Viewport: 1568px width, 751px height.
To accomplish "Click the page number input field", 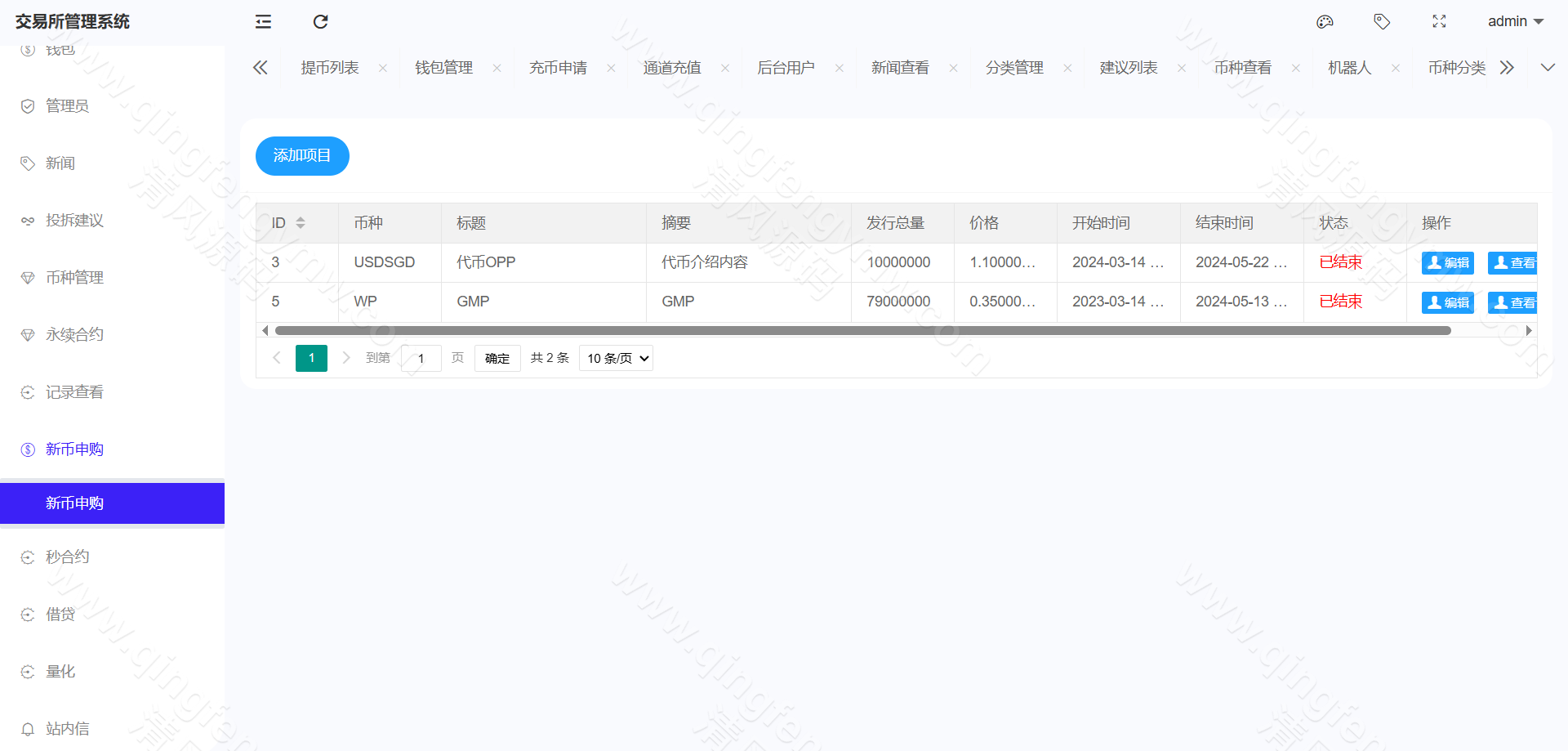I will click(421, 358).
